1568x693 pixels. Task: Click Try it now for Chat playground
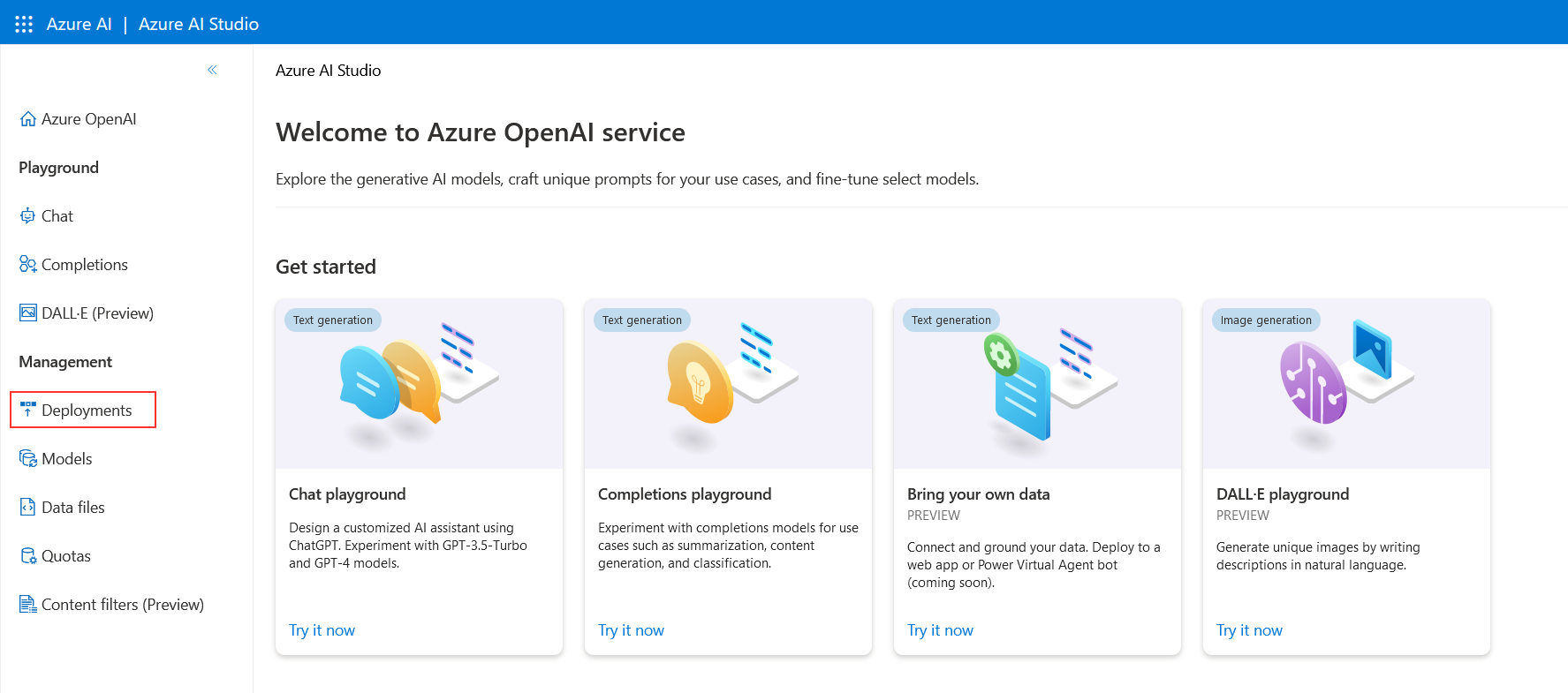pos(322,630)
